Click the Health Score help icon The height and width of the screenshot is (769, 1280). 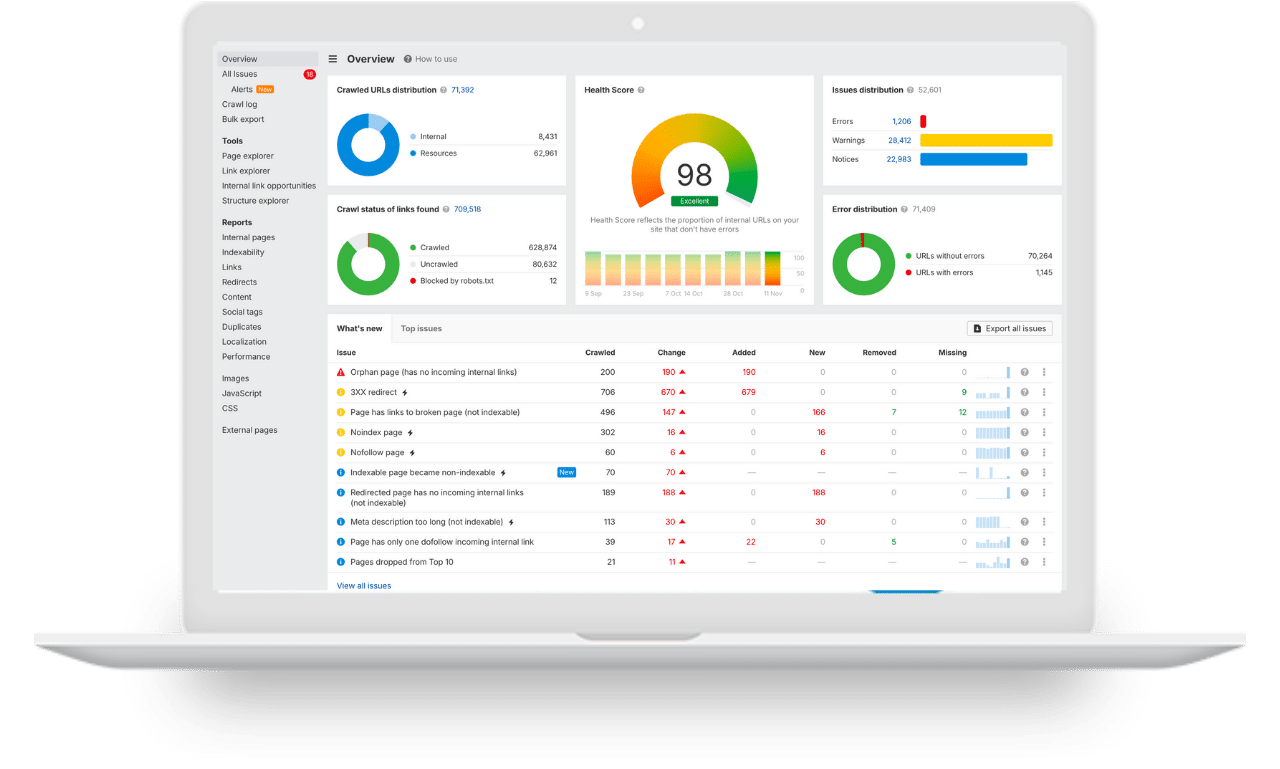click(640, 89)
